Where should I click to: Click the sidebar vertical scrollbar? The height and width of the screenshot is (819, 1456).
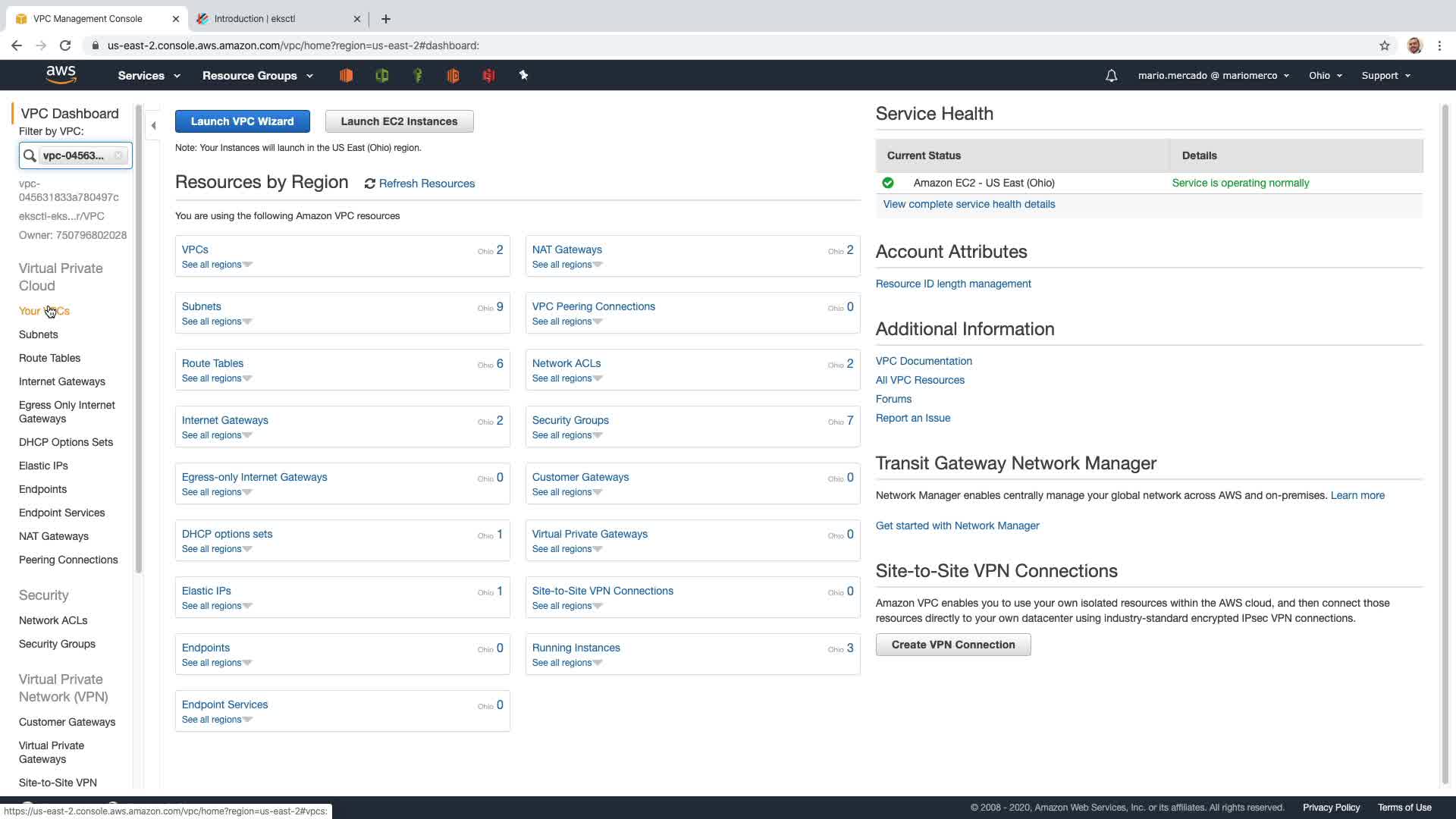pyautogui.click(x=138, y=341)
